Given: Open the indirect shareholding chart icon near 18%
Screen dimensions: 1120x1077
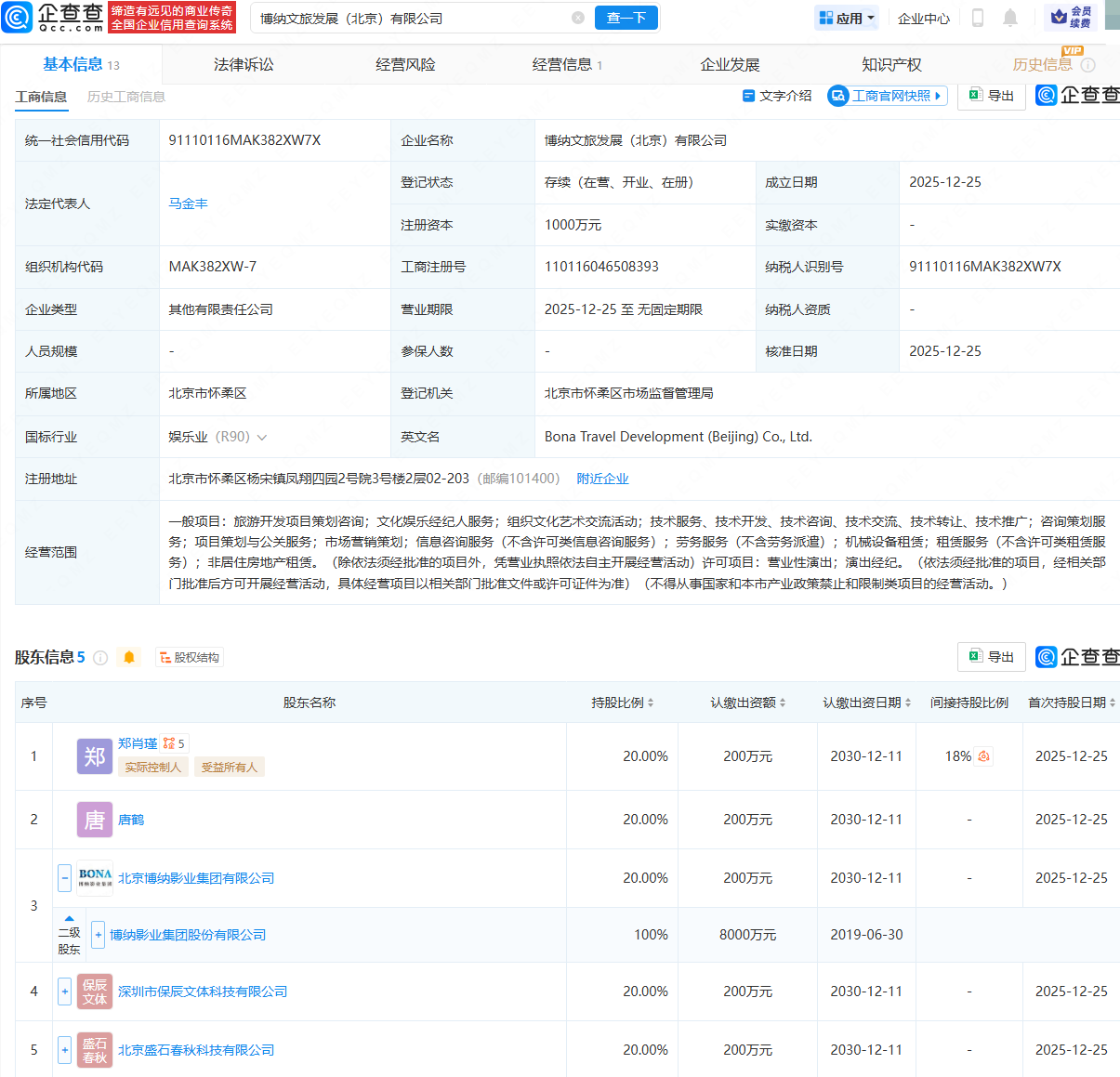Looking at the screenshot, I should coord(983,756).
